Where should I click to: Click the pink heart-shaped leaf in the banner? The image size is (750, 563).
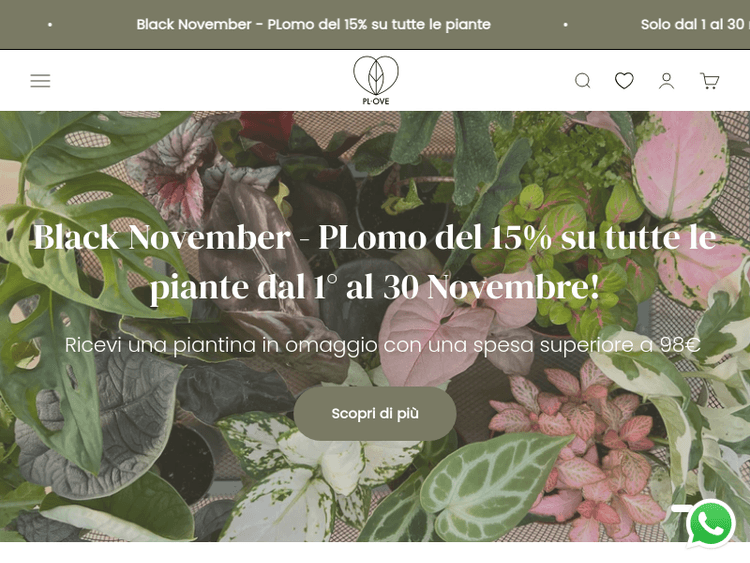(435, 335)
